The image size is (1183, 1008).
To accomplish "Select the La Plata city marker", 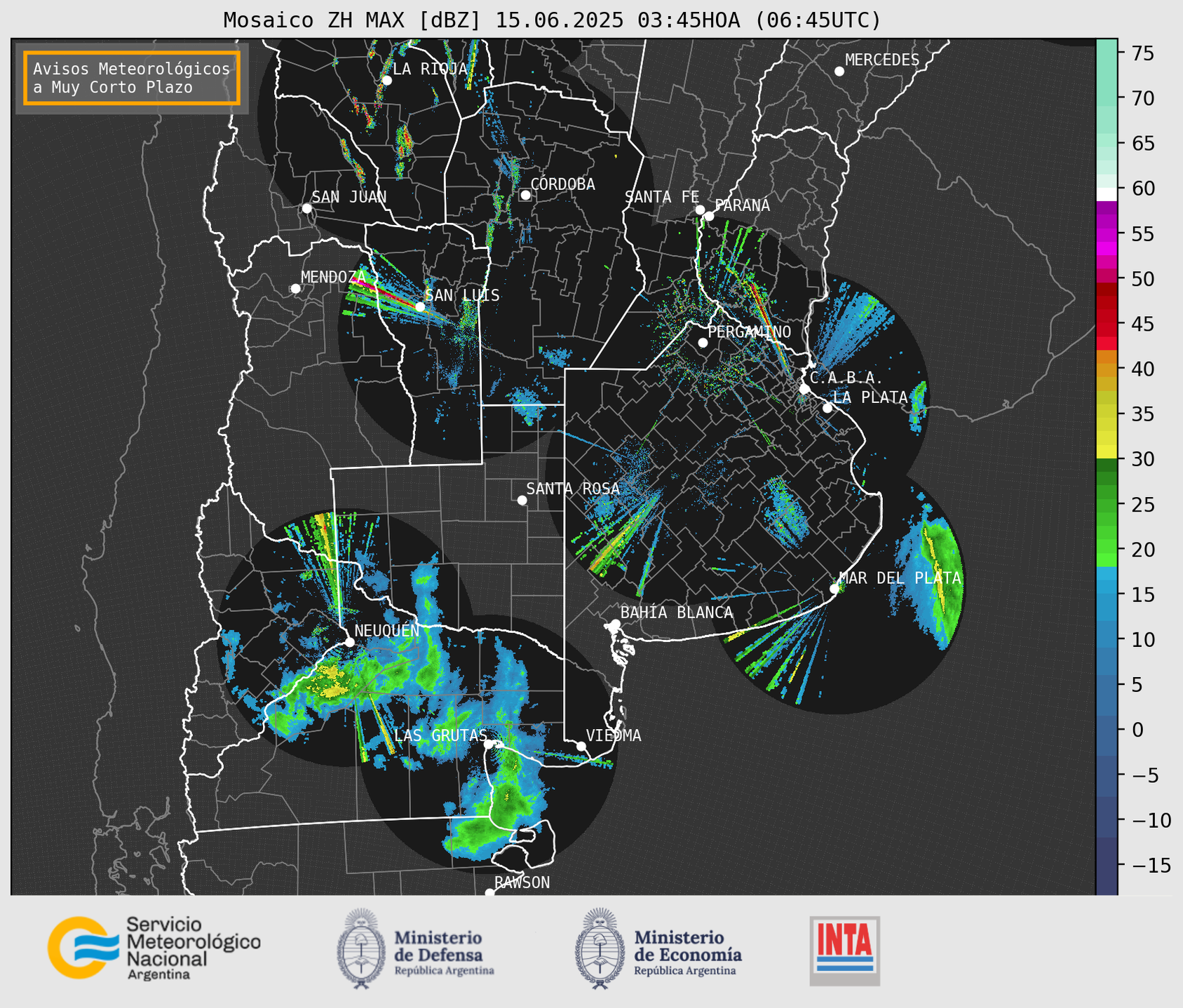I will (827, 408).
